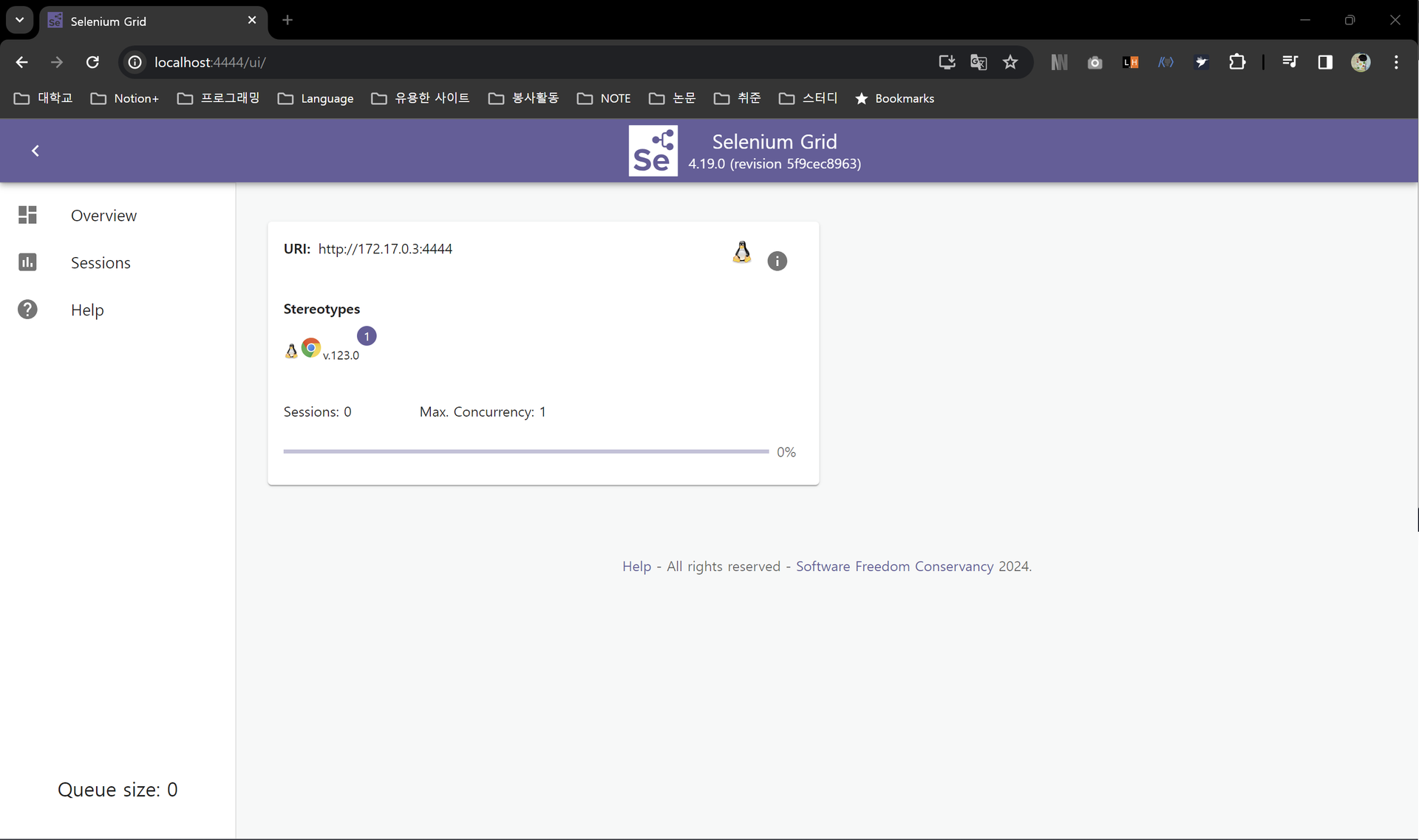
Task: Open node info details icon
Action: [777, 261]
